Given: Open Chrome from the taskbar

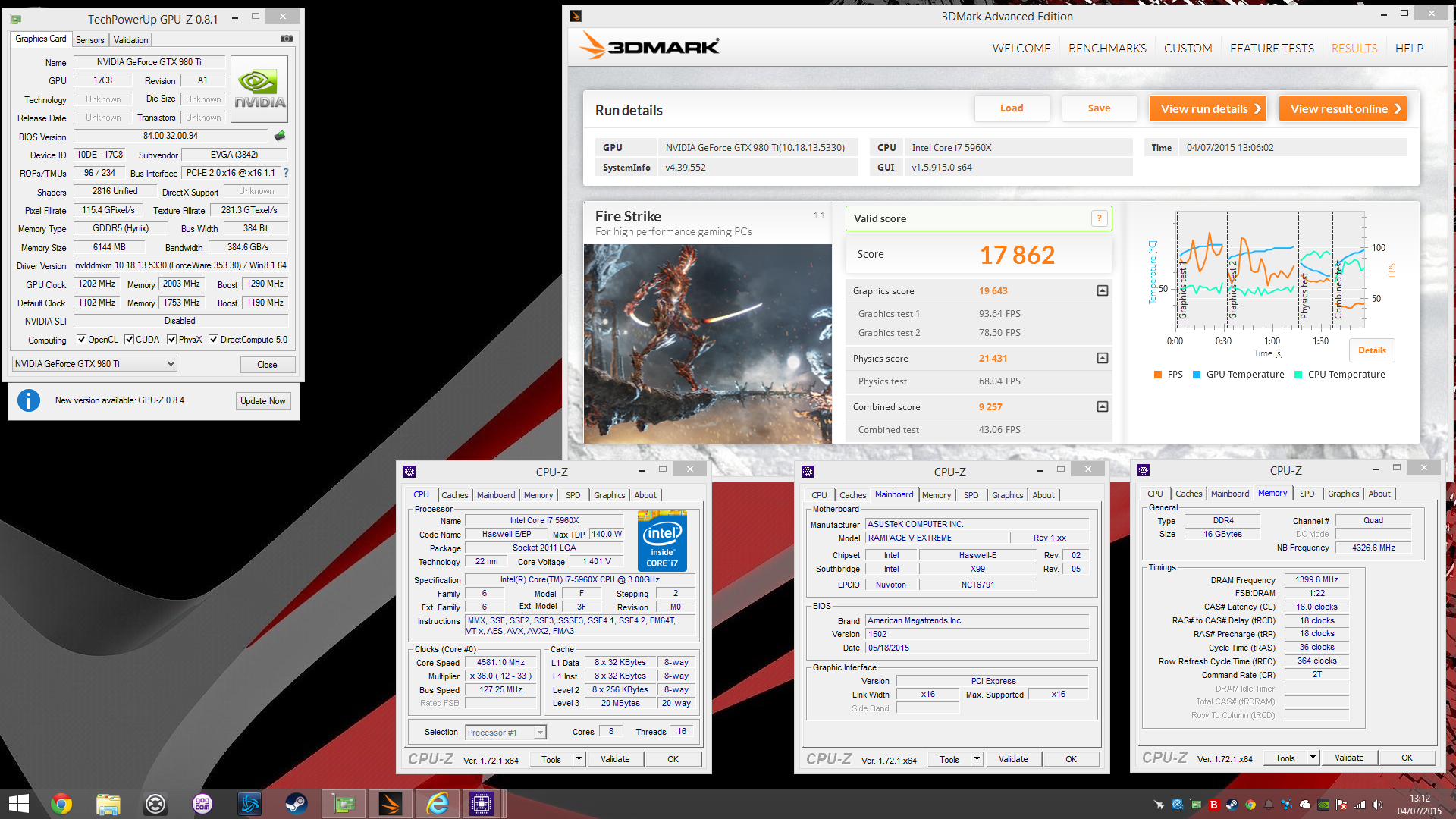Looking at the screenshot, I should (61, 804).
